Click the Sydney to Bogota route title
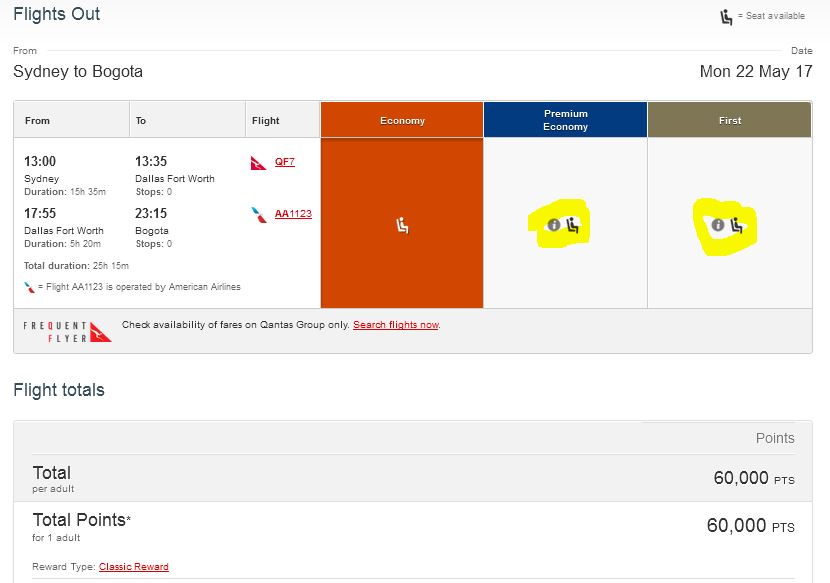 (78, 71)
